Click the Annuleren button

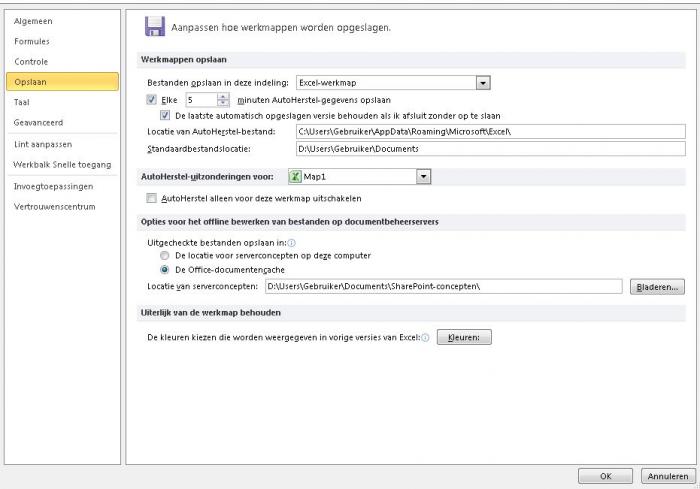click(x=668, y=476)
